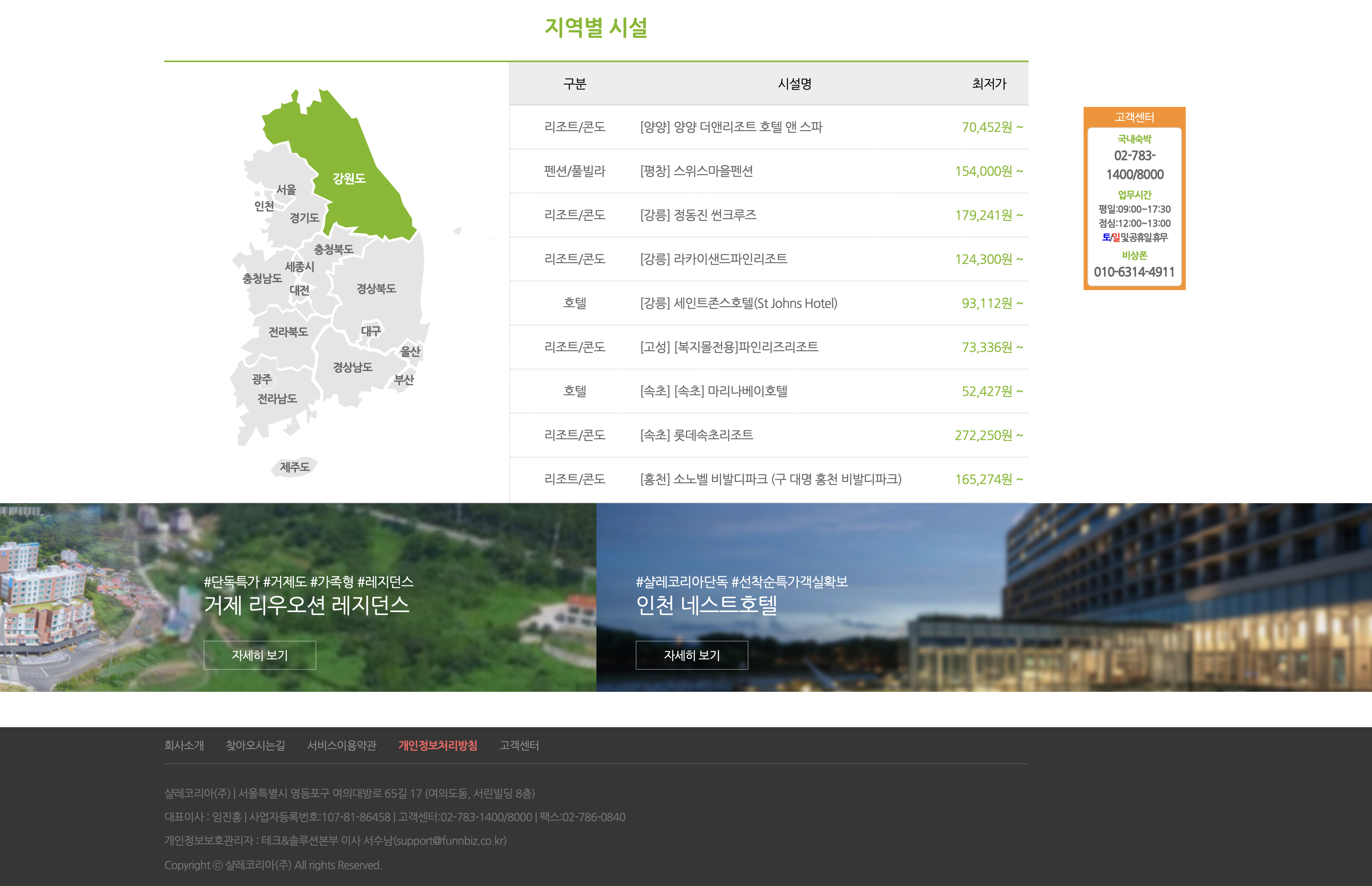Pick 경상남도 region on the map

pyautogui.click(x=352, y=367)
